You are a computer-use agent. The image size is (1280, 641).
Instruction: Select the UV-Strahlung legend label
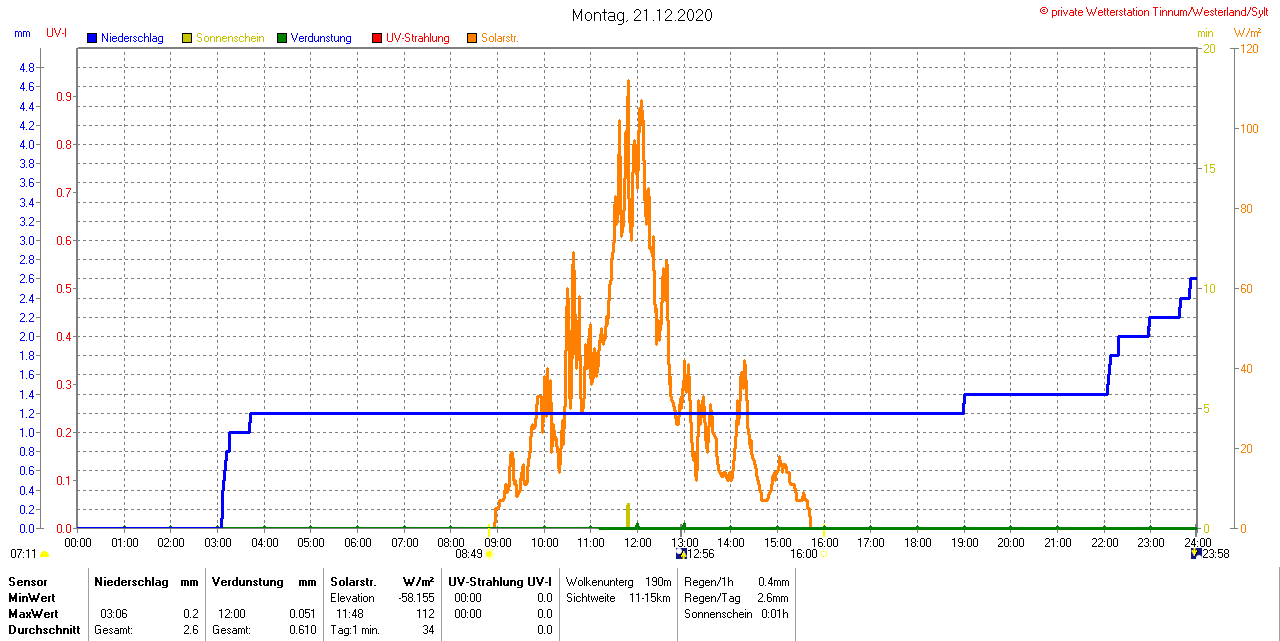[418, 38]
